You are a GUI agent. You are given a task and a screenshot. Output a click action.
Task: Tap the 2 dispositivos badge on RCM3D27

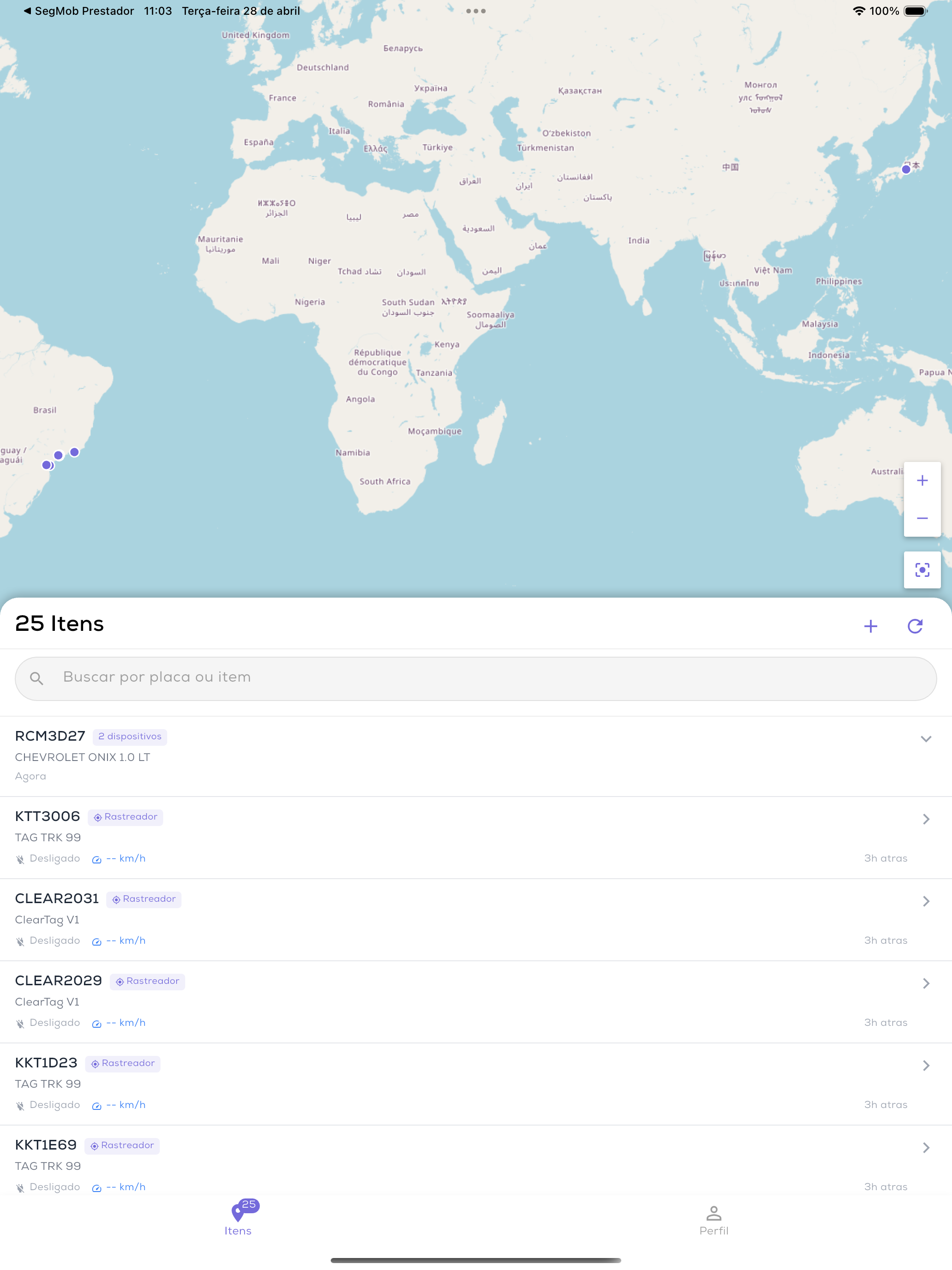[130, 737]
